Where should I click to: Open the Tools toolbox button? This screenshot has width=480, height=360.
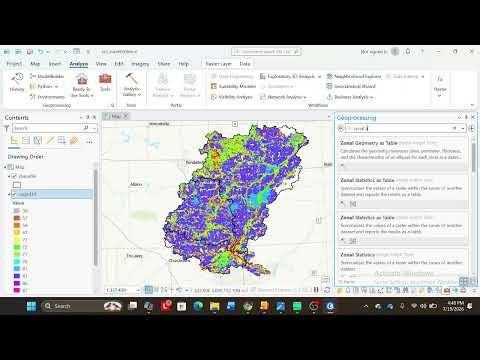105,82
